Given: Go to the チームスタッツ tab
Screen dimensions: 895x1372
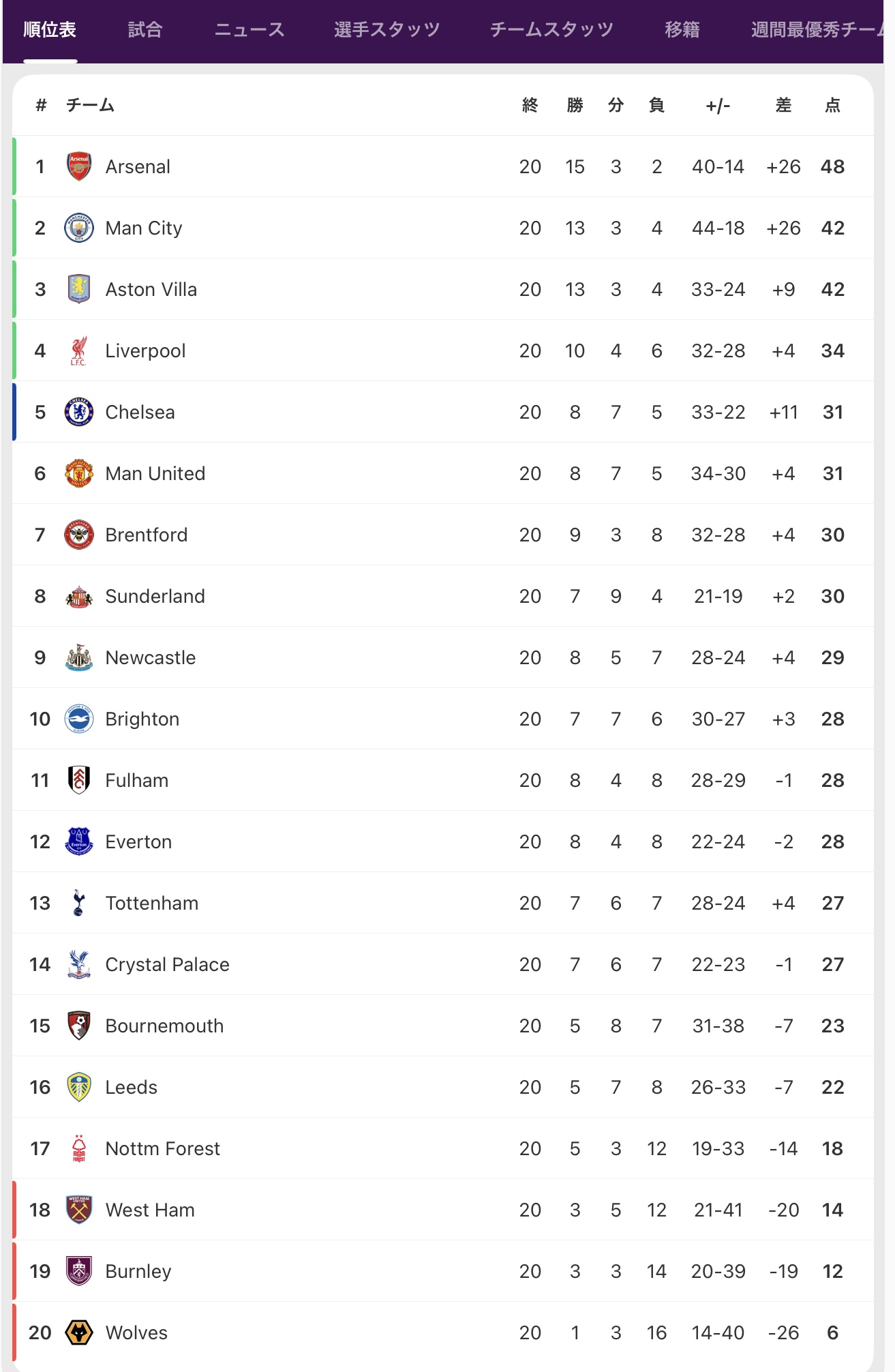Looking at the screenshot, I should (x=552, y=29).
